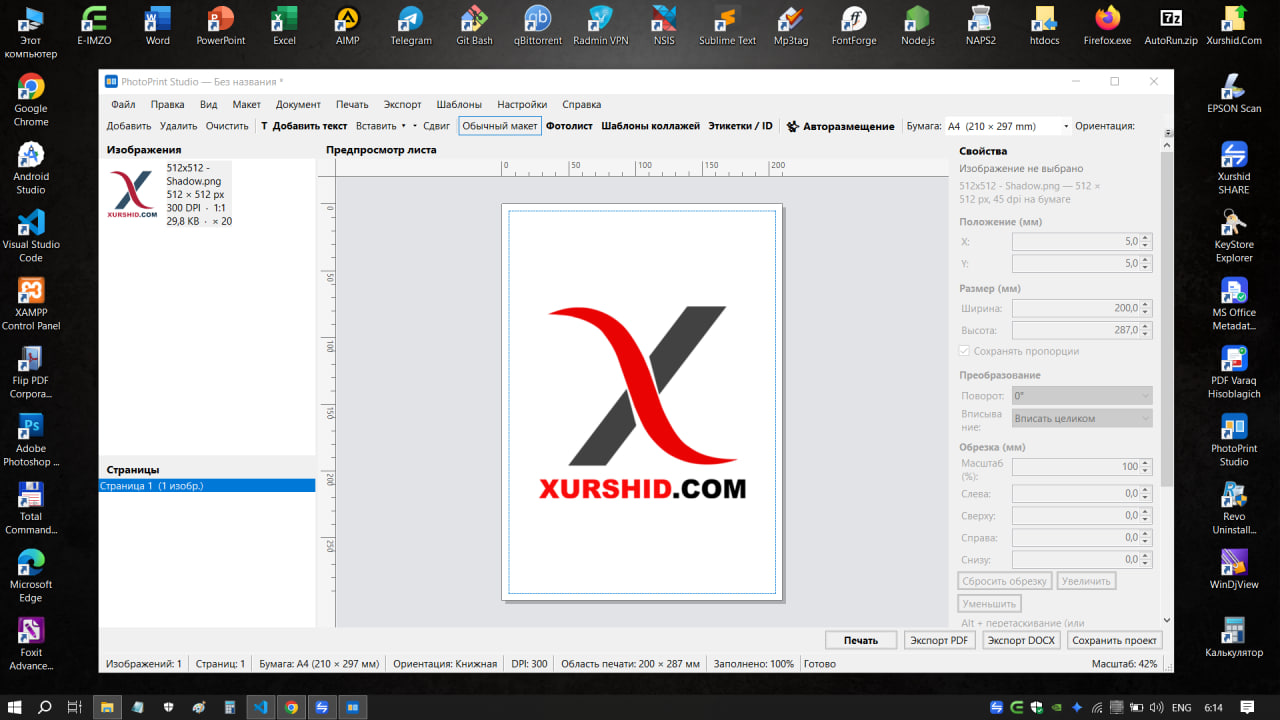Image resolution: width=1280 pixels, height=720 pixels.
Task: Click Сохранить проект button
Action: [x=1114, y=640]
